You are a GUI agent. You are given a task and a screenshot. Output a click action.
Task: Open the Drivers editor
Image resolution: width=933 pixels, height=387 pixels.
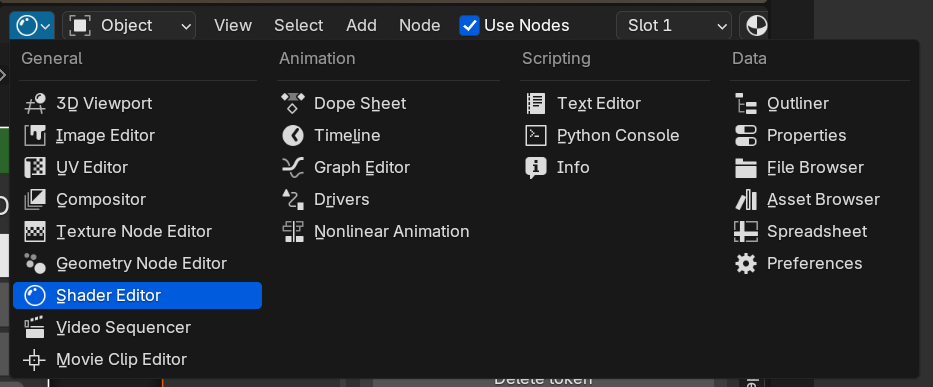(389, 199)
